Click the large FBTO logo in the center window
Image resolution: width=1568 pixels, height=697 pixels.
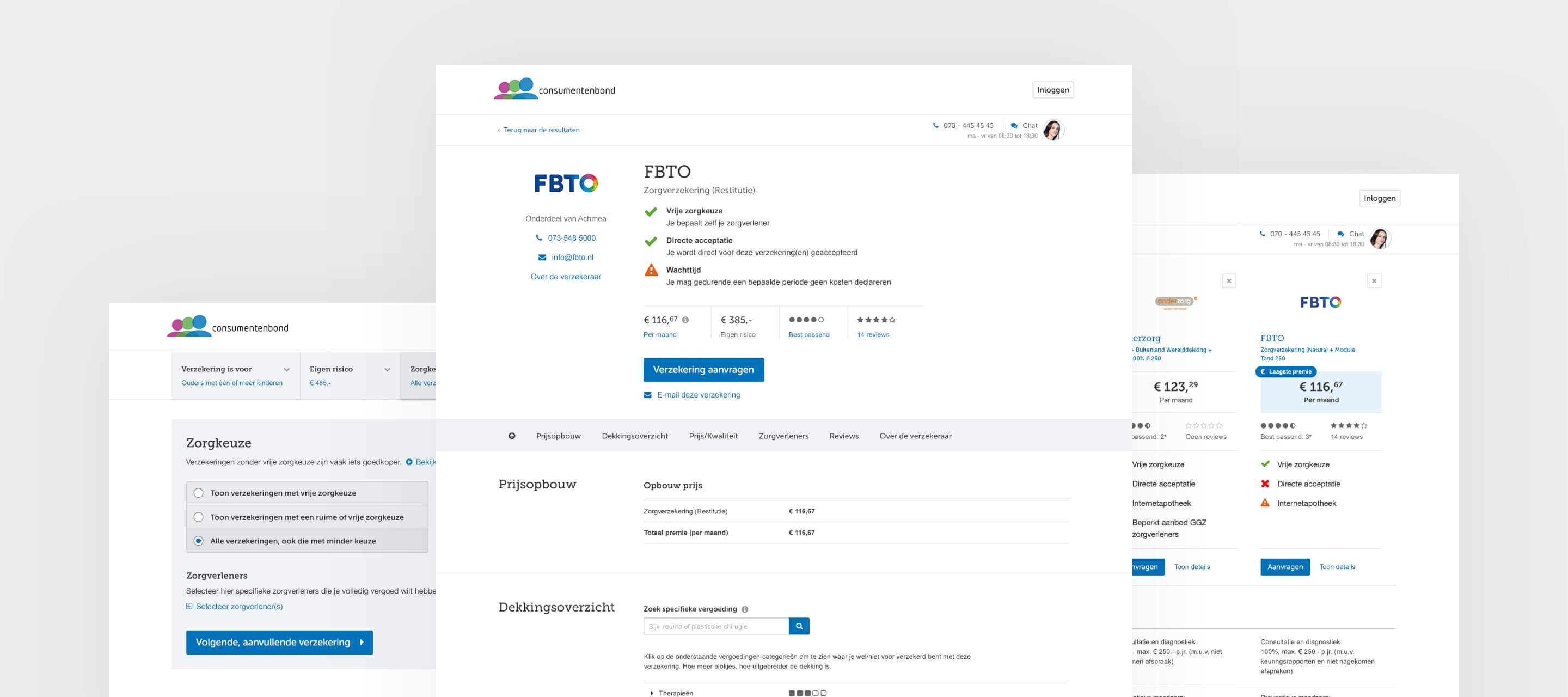(566, 182)
